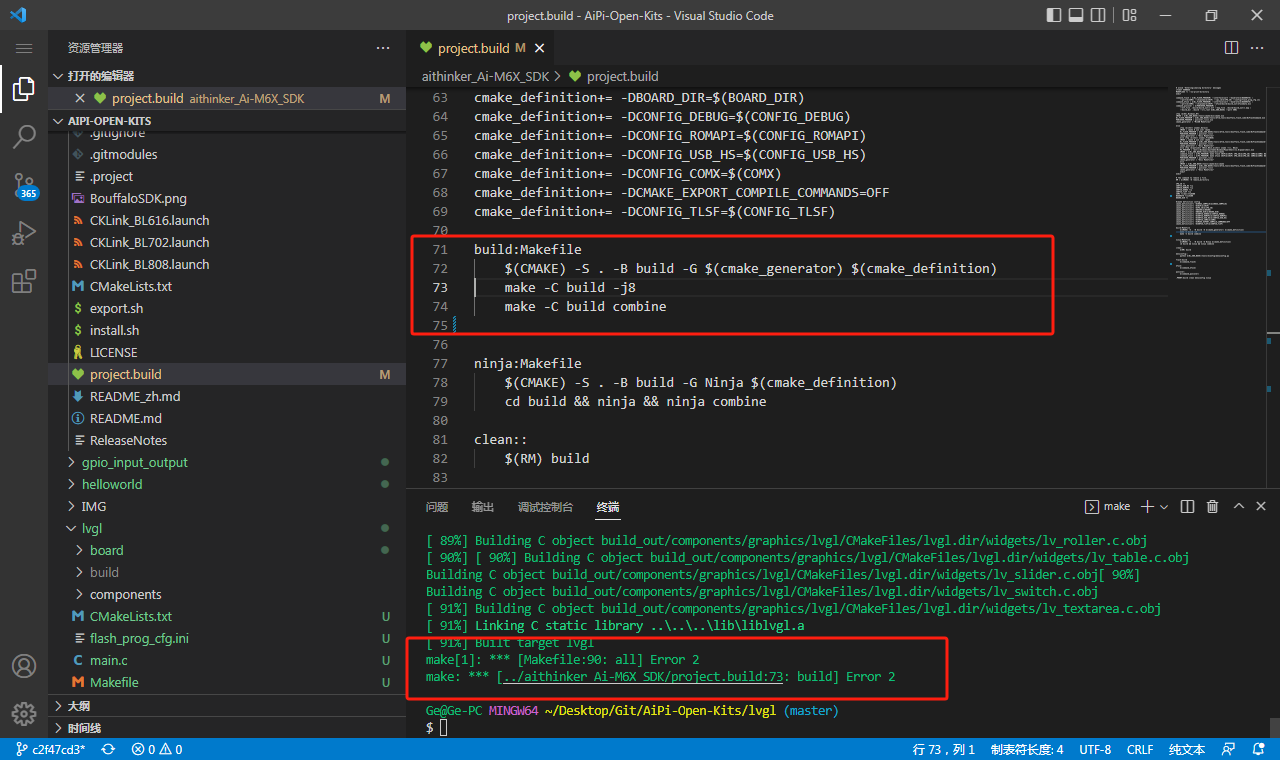Open the Explorer view in activity bar
The width and height of the screenshot is (1280, 760).
24,90
